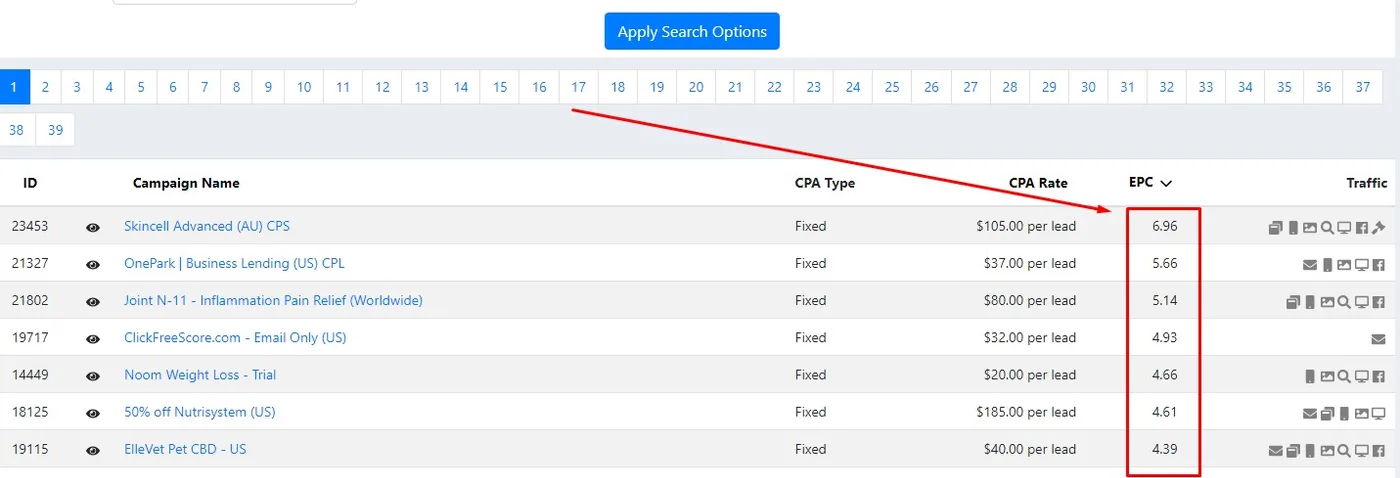Screen dimensions: 1400x478
Task: Click the CPA Rate column header
Action: tap(1038, 183)
